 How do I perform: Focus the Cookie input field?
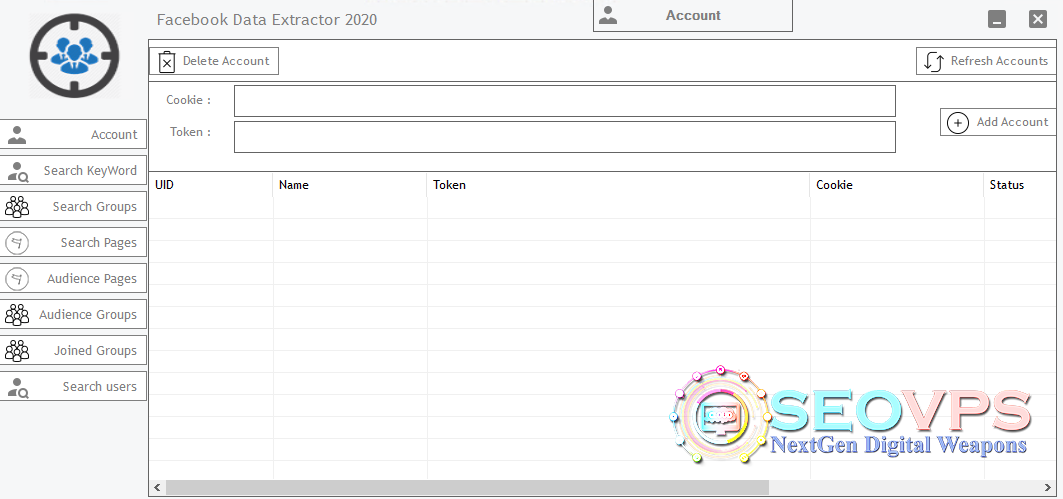565,101
